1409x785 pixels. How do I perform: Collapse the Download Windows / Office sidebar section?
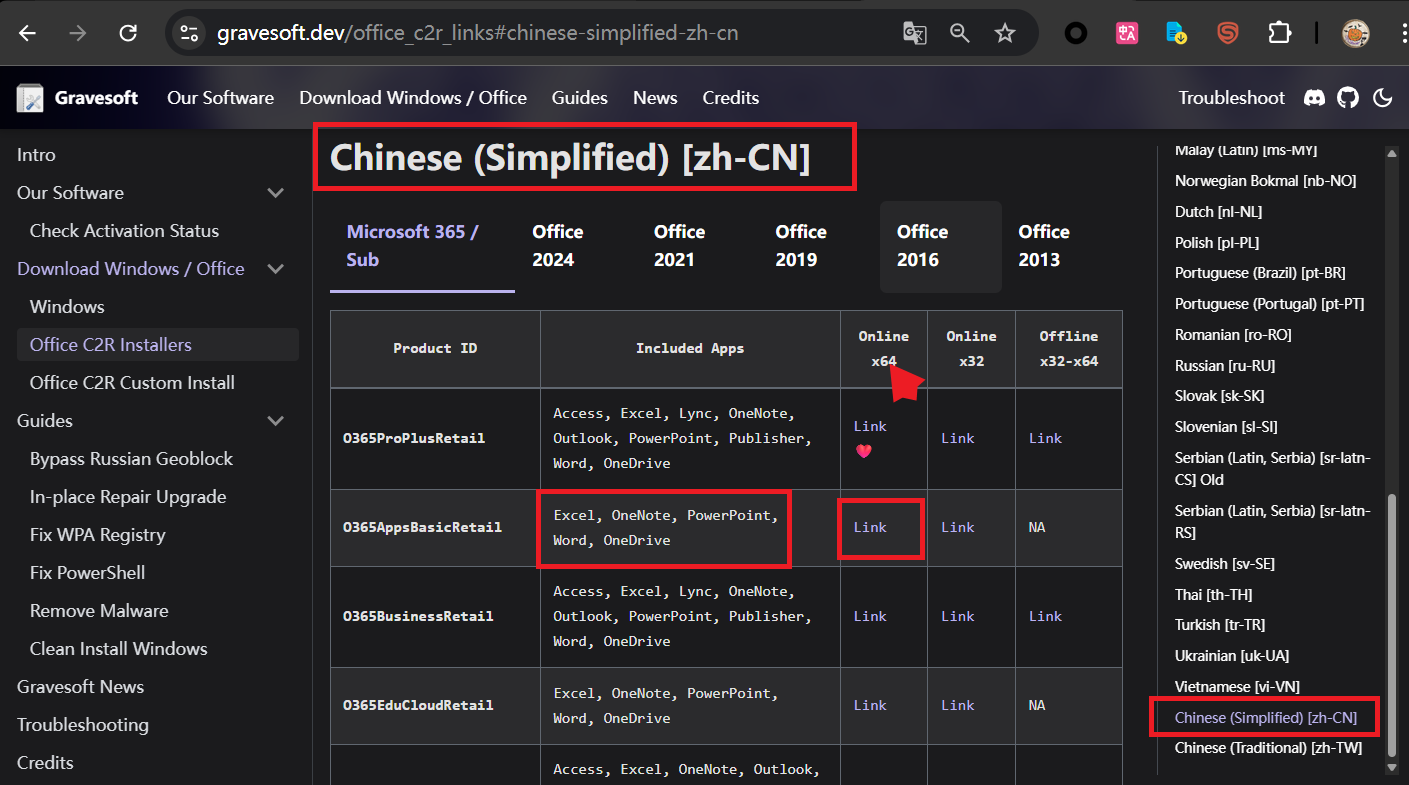click(276, 269)
